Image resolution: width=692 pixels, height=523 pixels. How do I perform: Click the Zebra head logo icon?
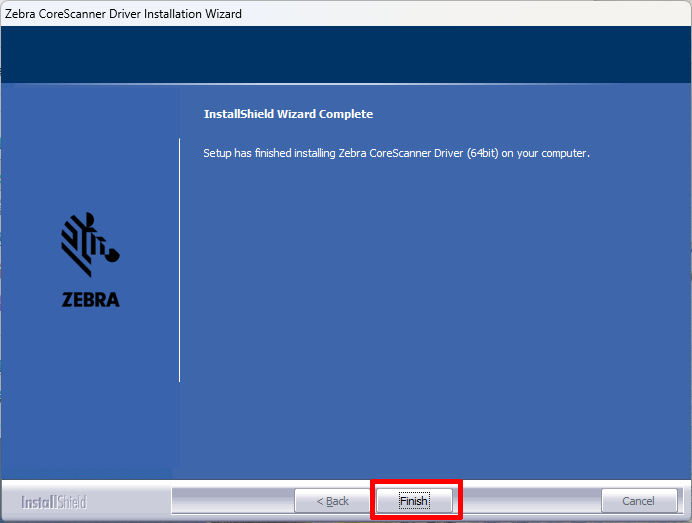click(90, 245)
